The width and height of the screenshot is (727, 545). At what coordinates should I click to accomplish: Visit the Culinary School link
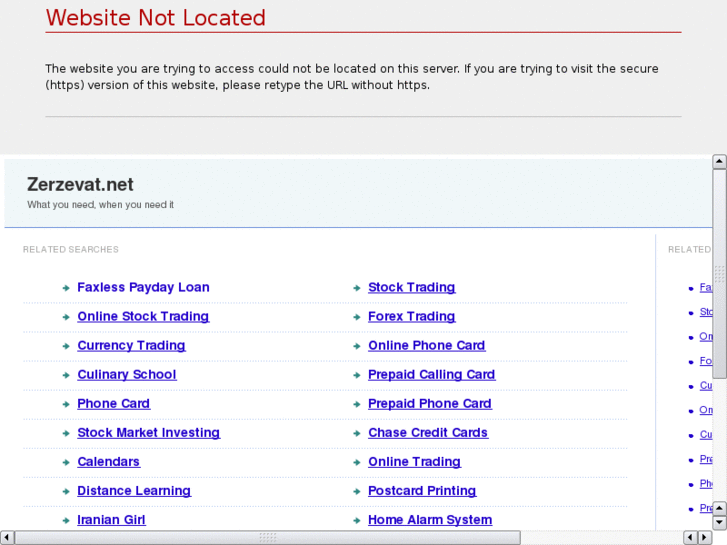click(x=127, y=375)
